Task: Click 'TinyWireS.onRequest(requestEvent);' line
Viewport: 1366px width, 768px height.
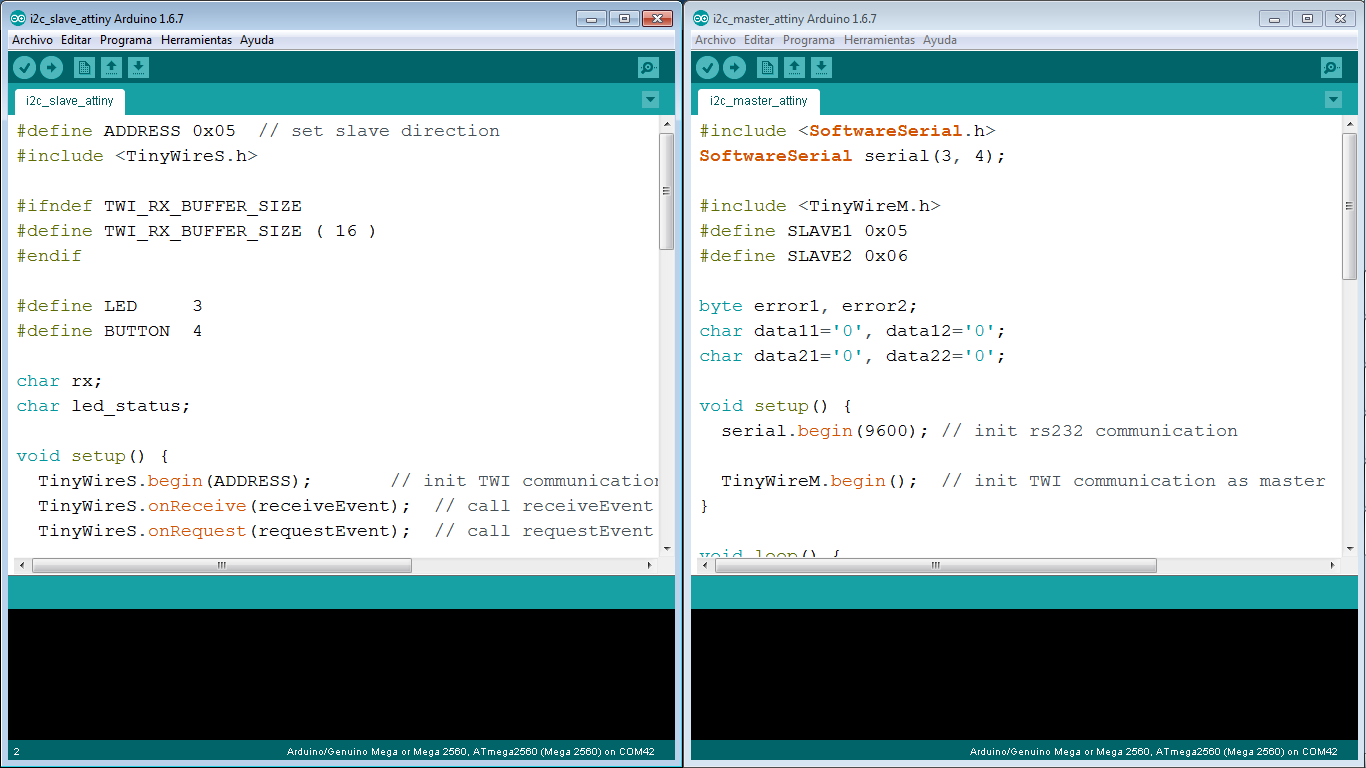Action: click(x=224, y=531)
